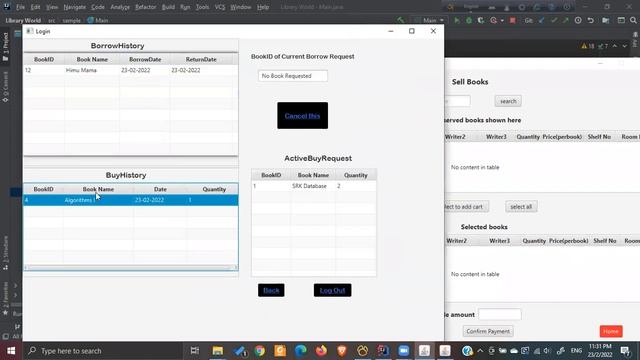The height and width of the screenshot is (360, 640).
Task: Click the red Home button
Action: coord(611,331)
